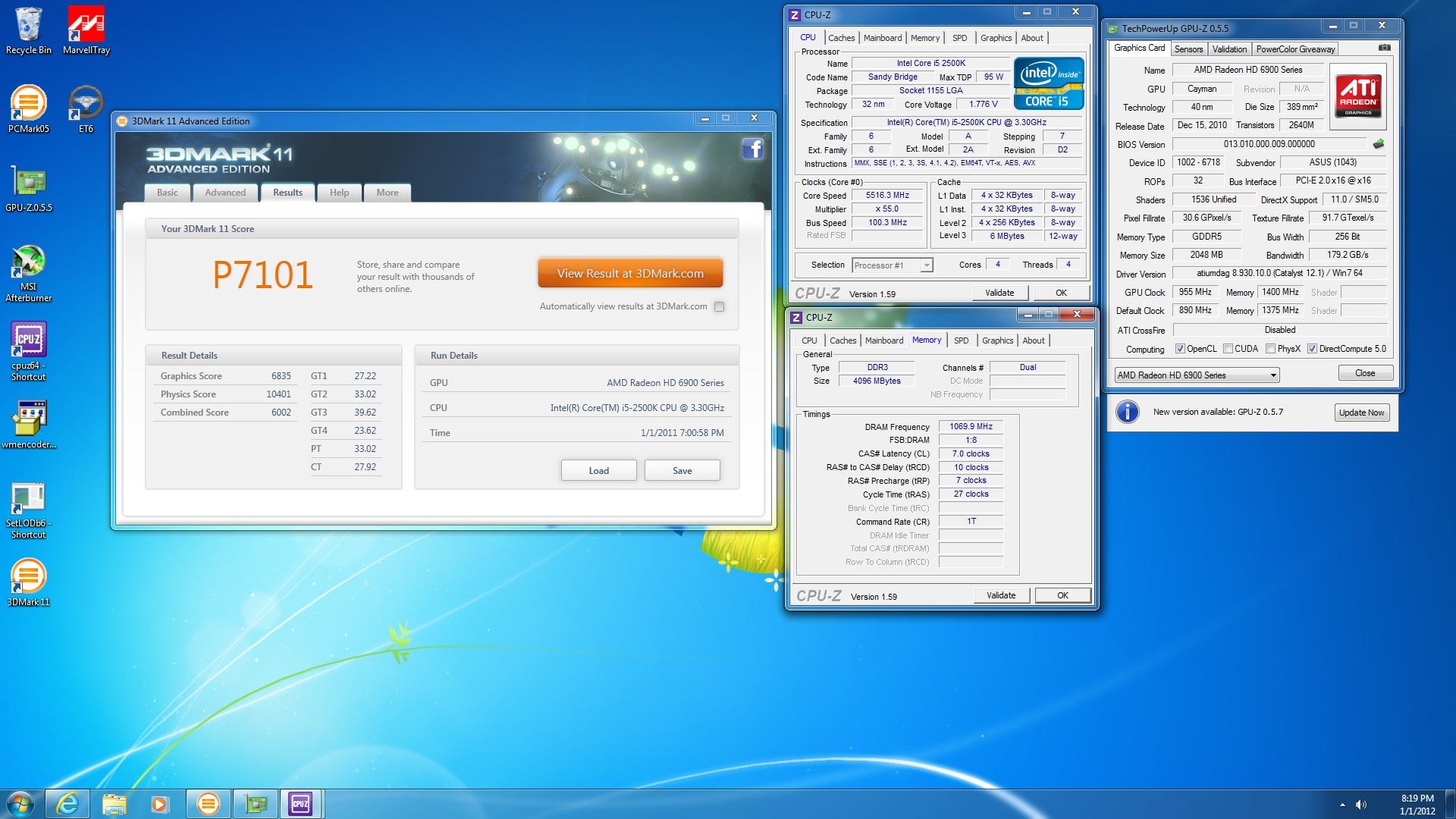Click the GPU-Z camera screenshot icon
Screen dimensions: 1456x819
(x=1385, y=48)
